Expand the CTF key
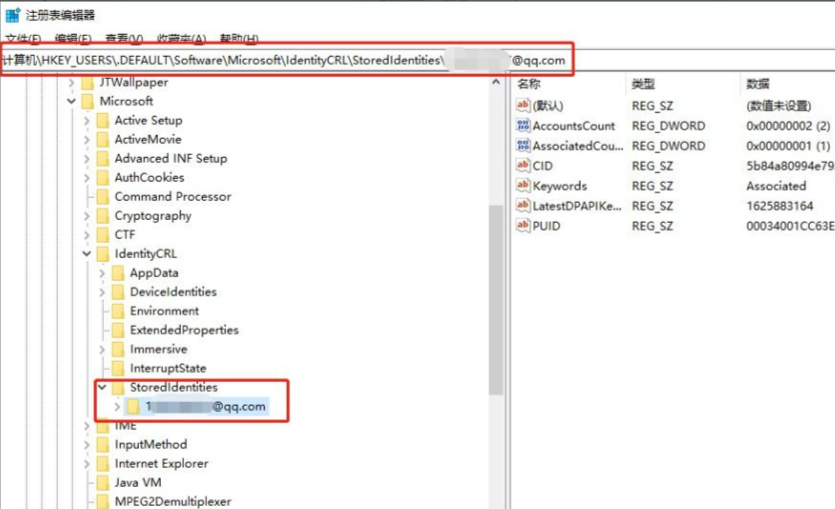835x509 pixels. [x=87, y=235]
